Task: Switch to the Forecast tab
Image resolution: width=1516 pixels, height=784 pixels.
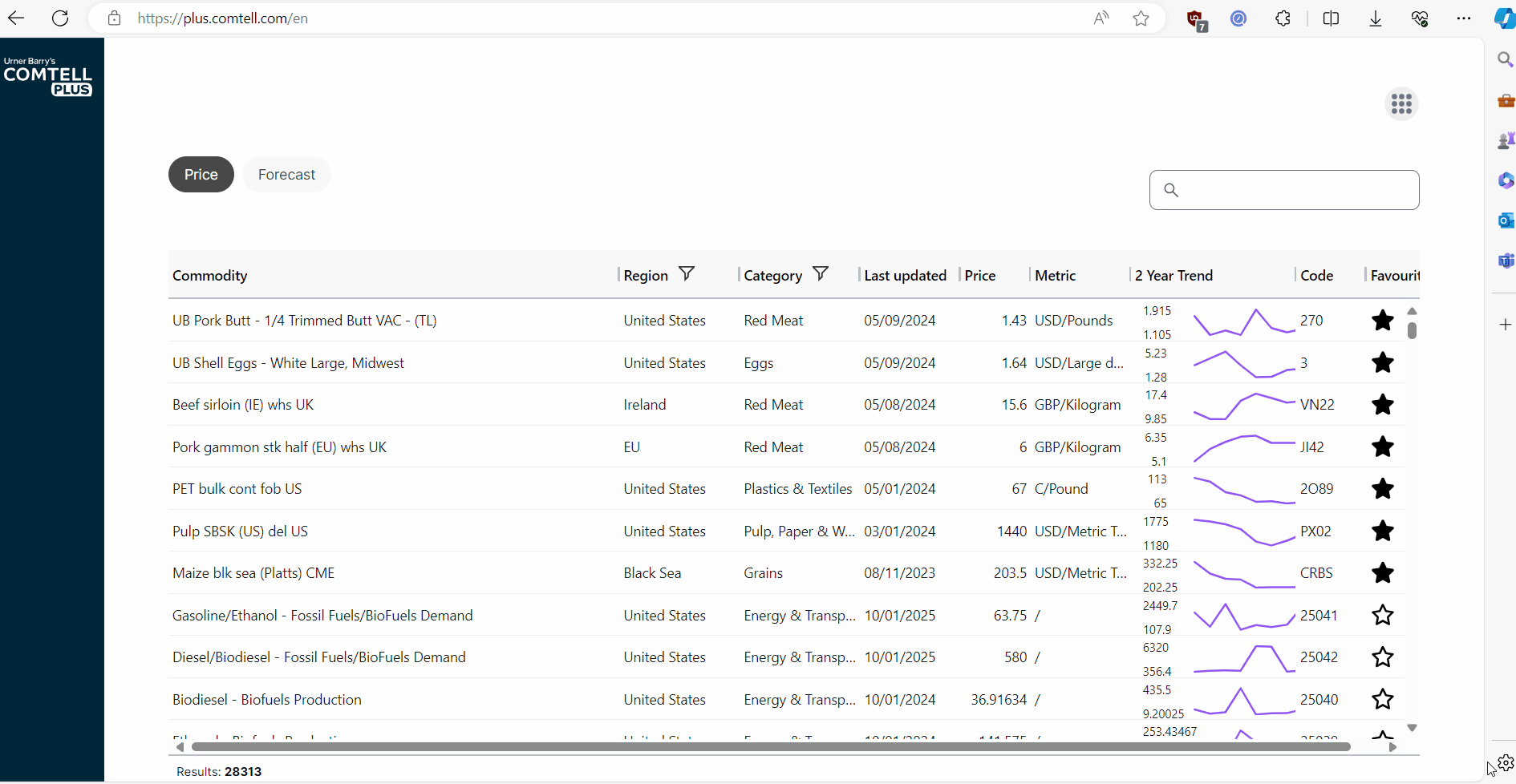Action: coord(286,175)
